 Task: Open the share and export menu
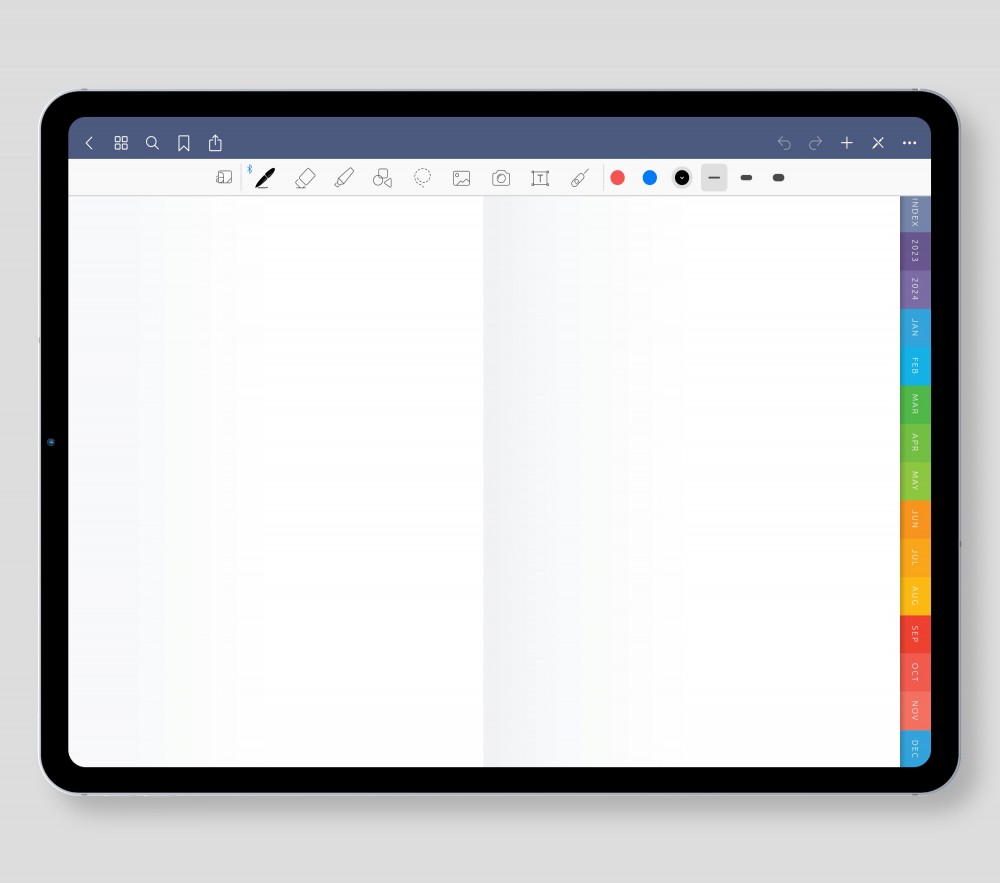pos(216,143)
